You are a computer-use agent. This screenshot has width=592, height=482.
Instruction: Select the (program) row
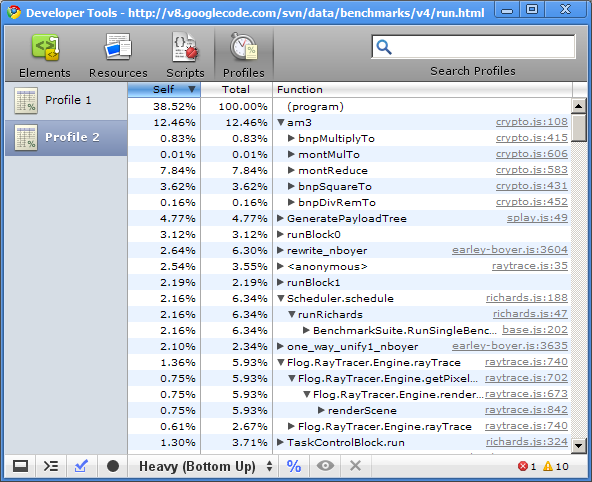coord(349,106)
